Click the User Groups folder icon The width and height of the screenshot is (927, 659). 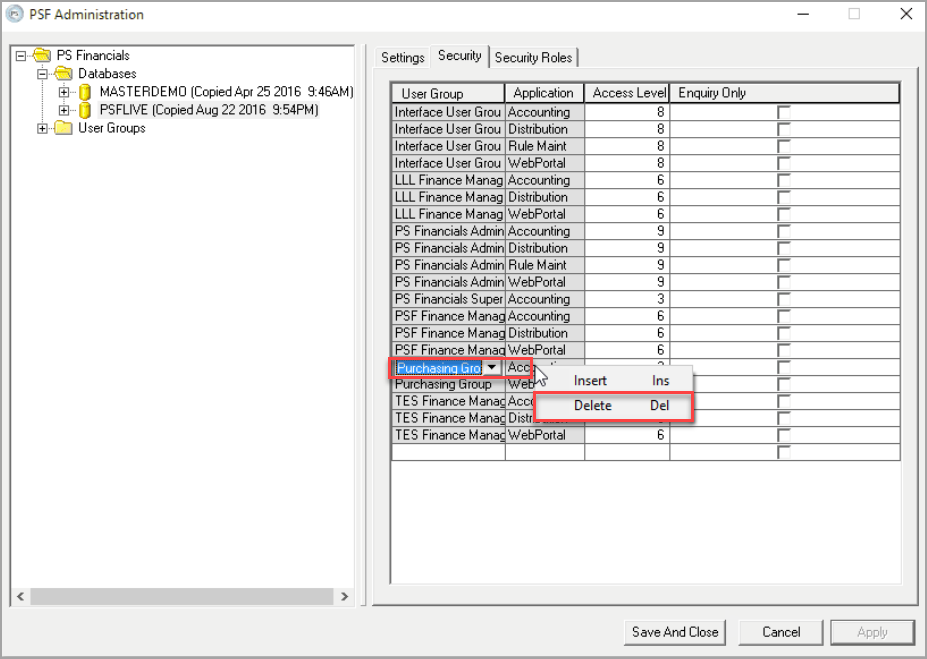pyautogui.click(x=64, y=128)
